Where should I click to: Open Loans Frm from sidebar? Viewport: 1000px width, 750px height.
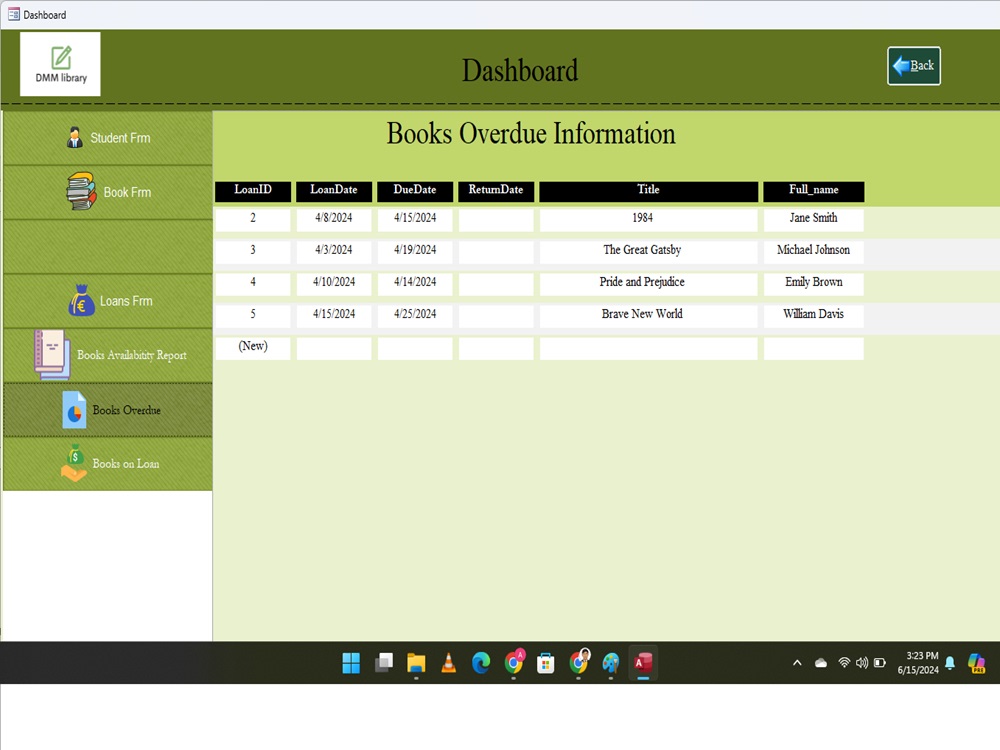pos(108,301)
